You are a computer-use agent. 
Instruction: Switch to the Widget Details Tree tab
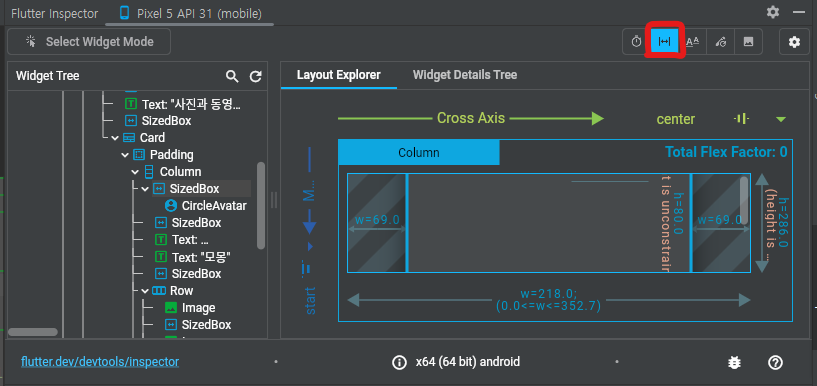click(x=465, y=75)
